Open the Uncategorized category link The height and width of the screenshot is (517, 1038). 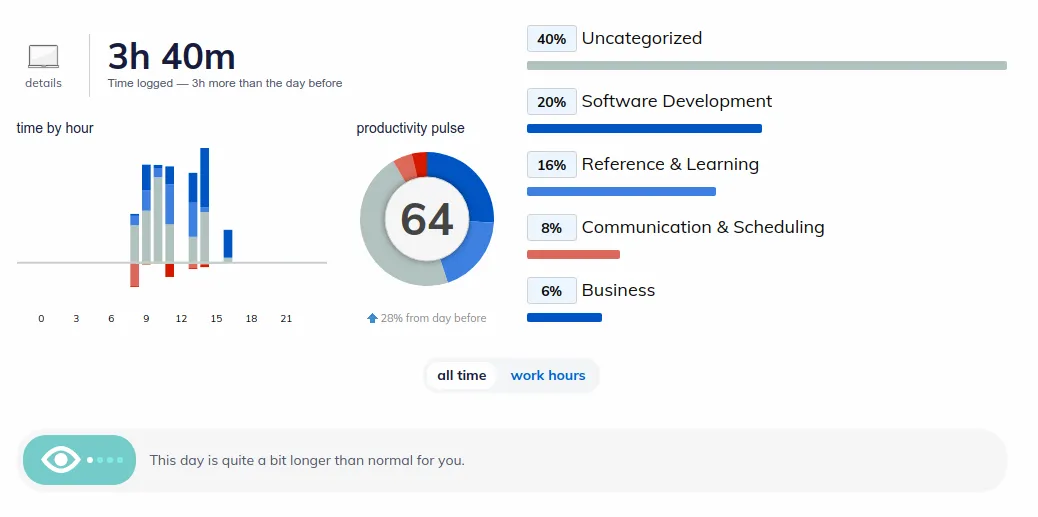pyautogui.click(x=642, y=39)
